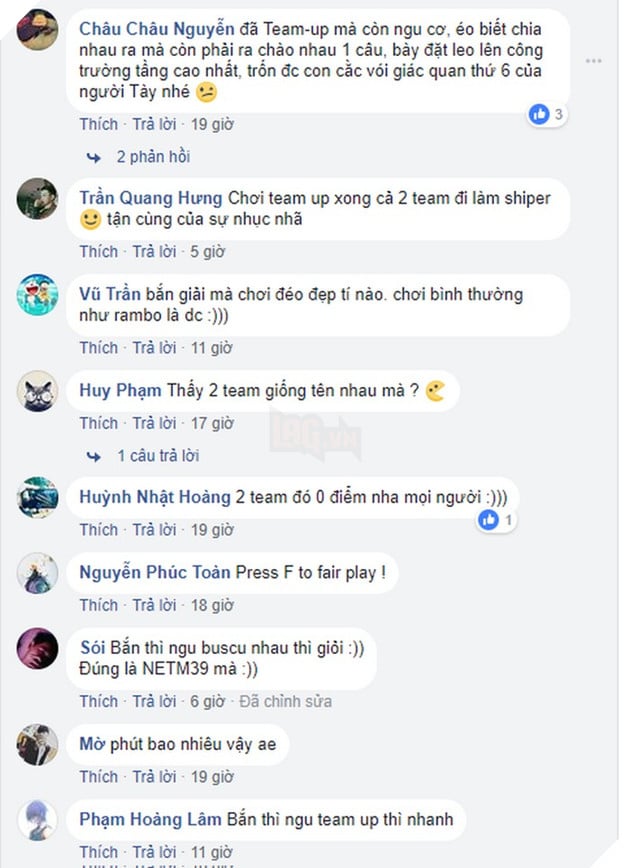Click the thumbs-up badge showing 3 reactions
This screenshot has width=630, height=868.
[543, 115]
